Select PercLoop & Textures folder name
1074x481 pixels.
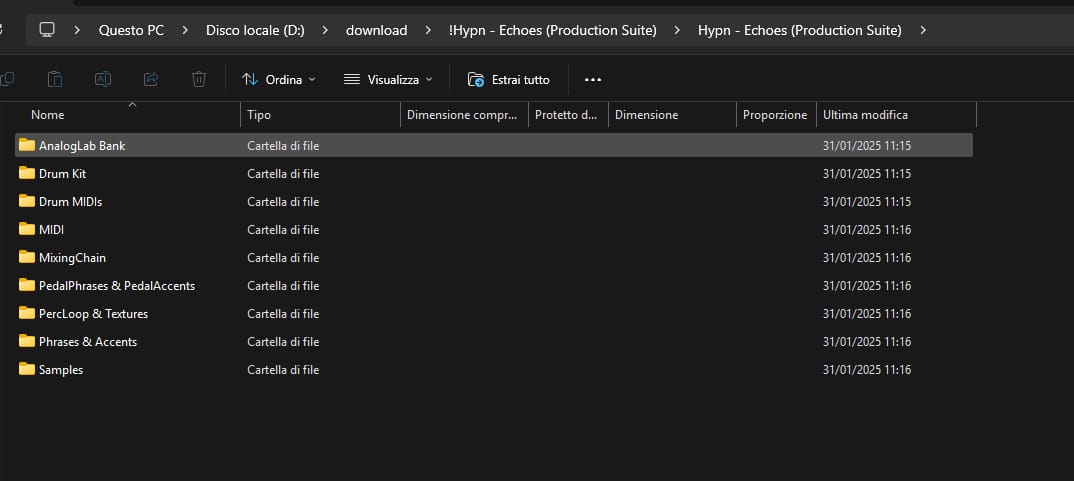click(94, 313)
